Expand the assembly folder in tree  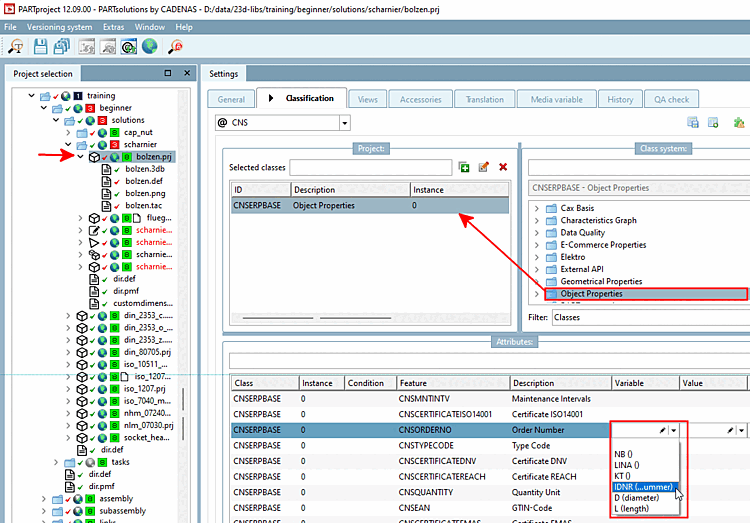(44, 498)
